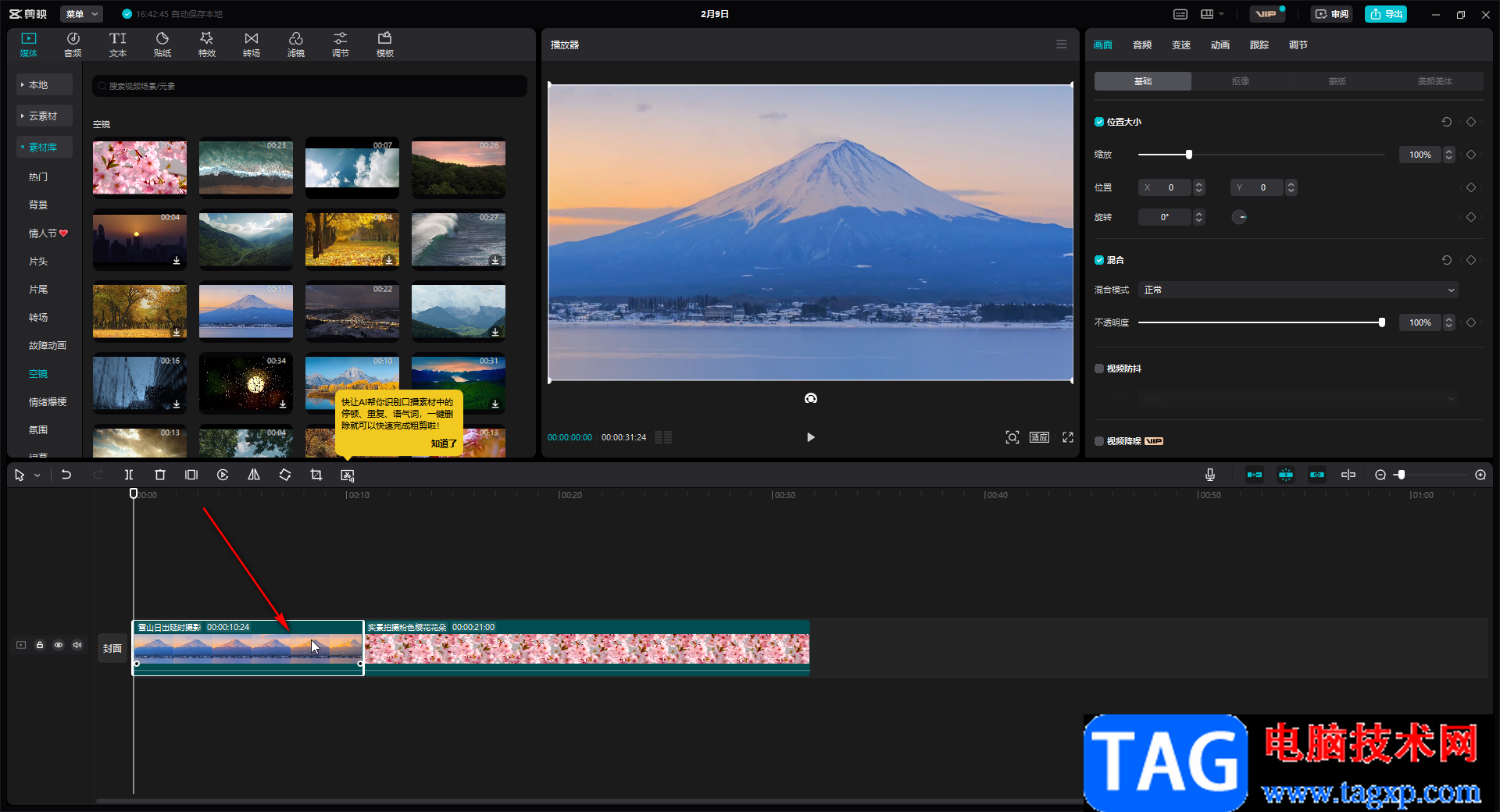
Task: Toggle preview axis icon in timeline
Action: point(1348,475)
